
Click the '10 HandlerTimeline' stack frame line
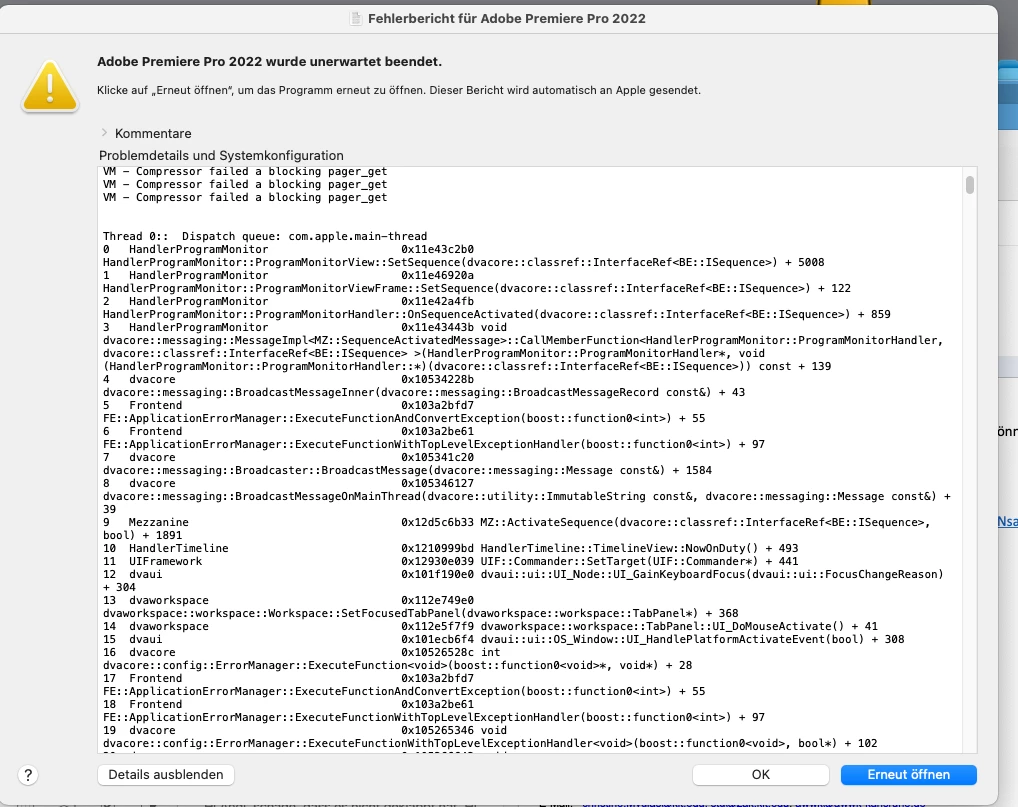click(451, 548)
